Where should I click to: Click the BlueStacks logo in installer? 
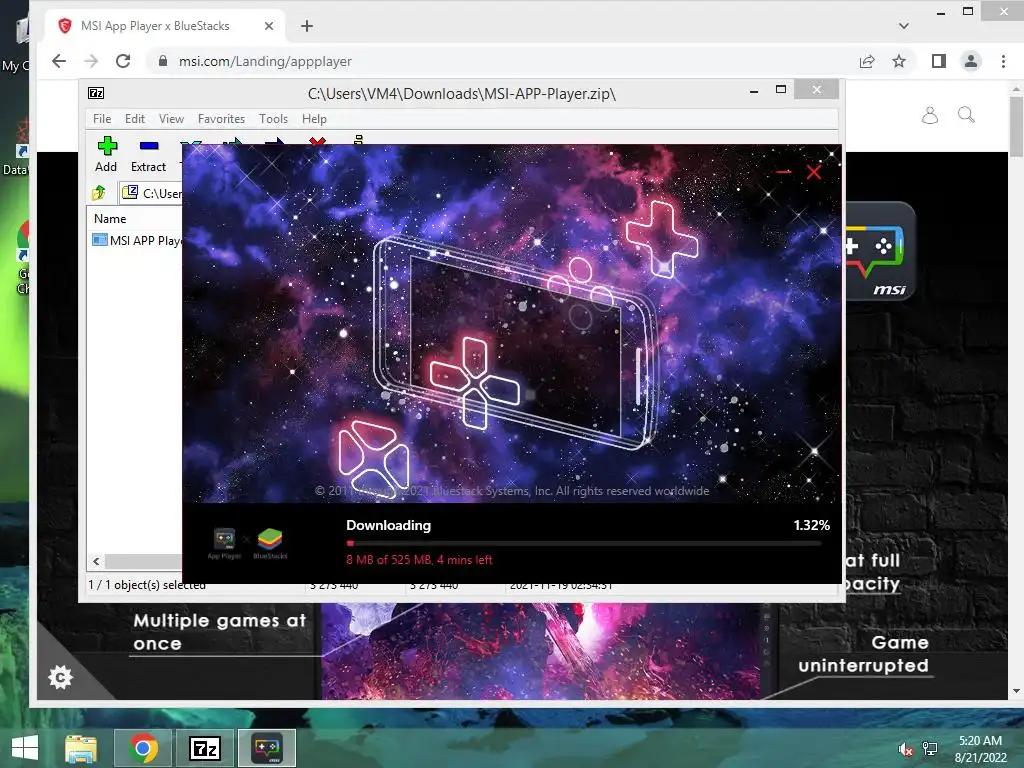(270, 543)
